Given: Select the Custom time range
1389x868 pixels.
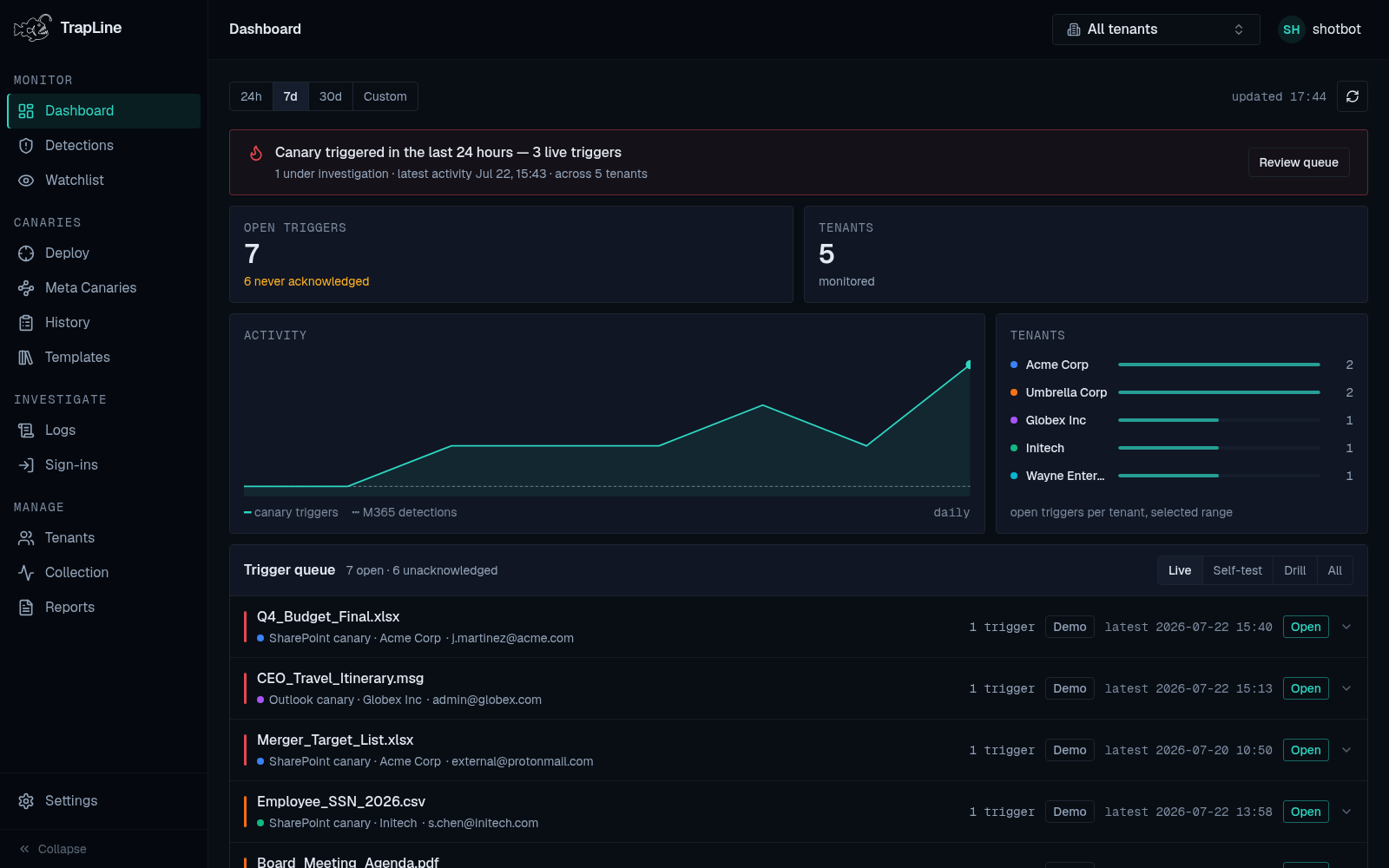Looking at the screenshot, I should pyautogui.click(x=385, y=96).
